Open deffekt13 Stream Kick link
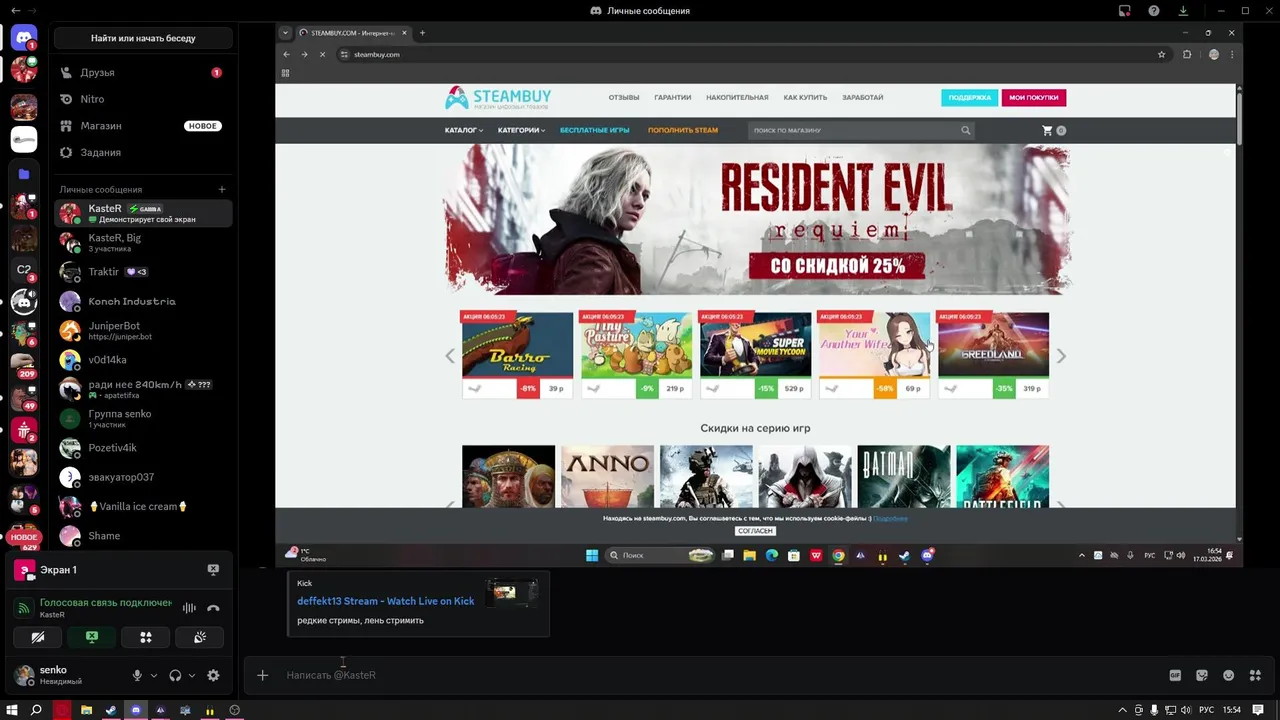 (x=386, y=601)
